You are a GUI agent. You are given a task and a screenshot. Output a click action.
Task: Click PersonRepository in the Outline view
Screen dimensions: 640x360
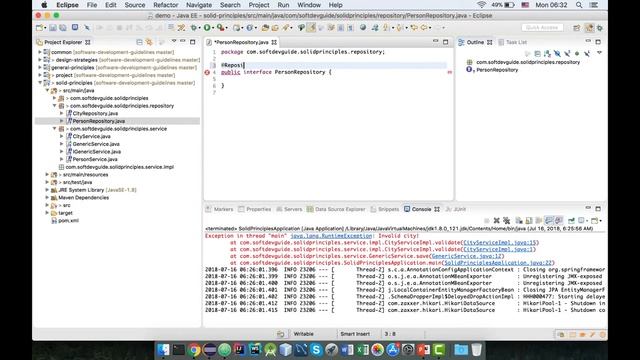tap(497, 70)
